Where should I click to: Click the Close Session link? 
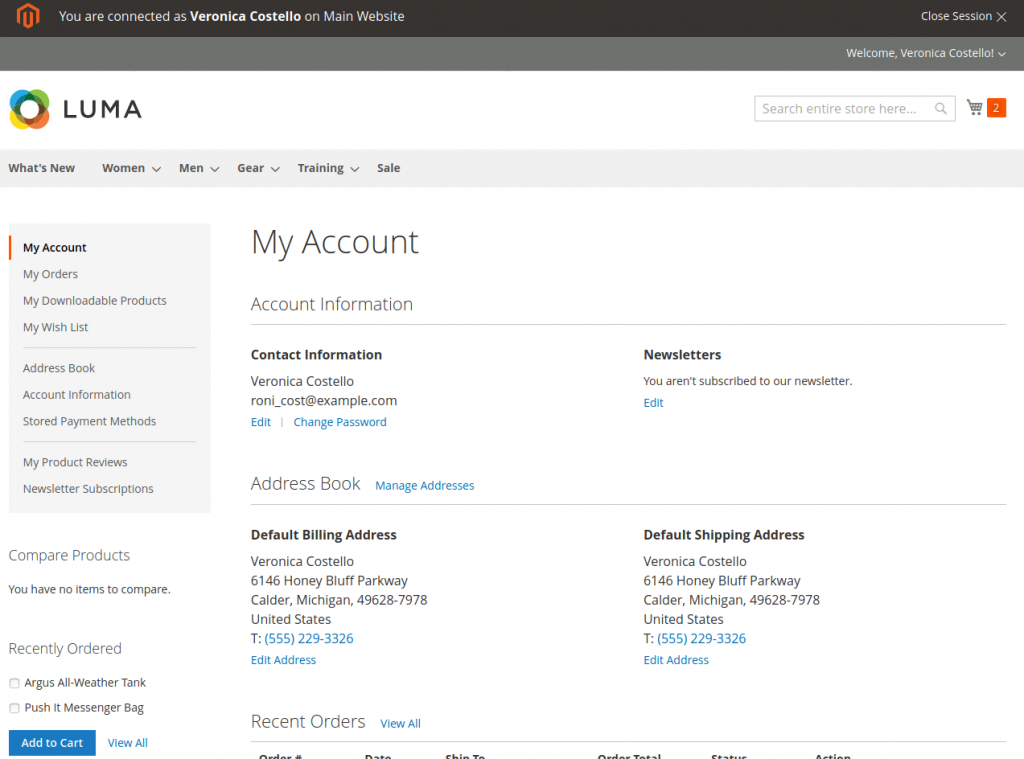956,16
